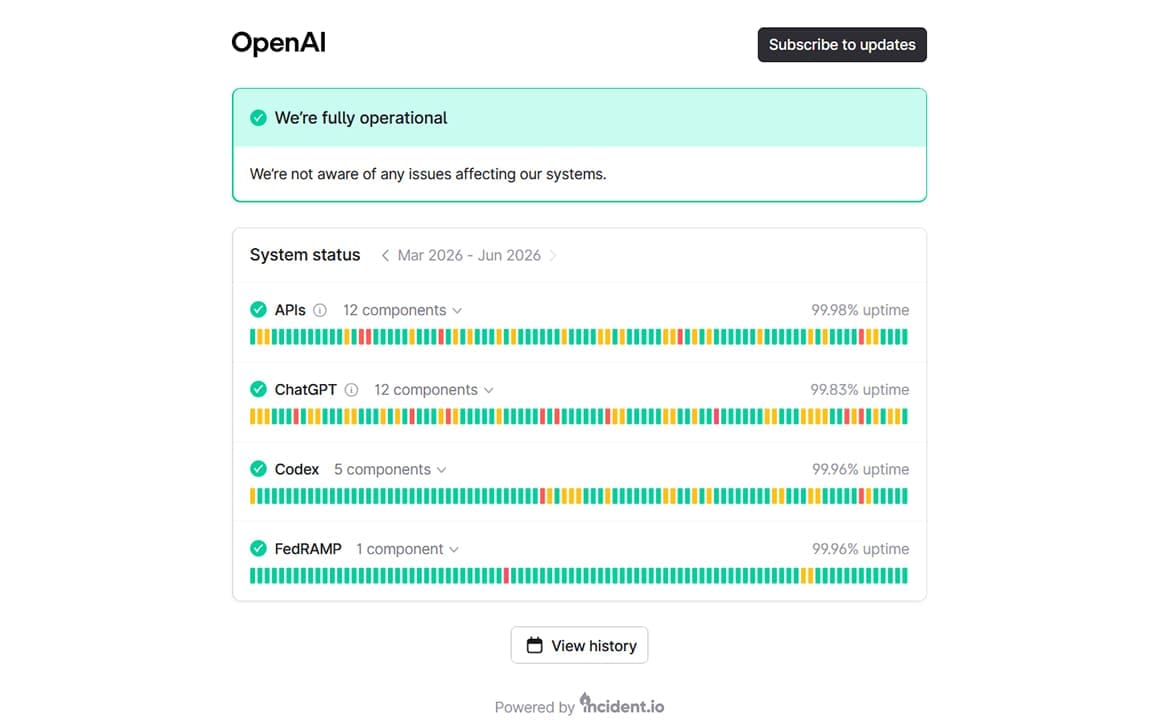Expand ChatGPT 12 components list
The width and height of the screenshot is (1157, 720).
pos(434,390)
